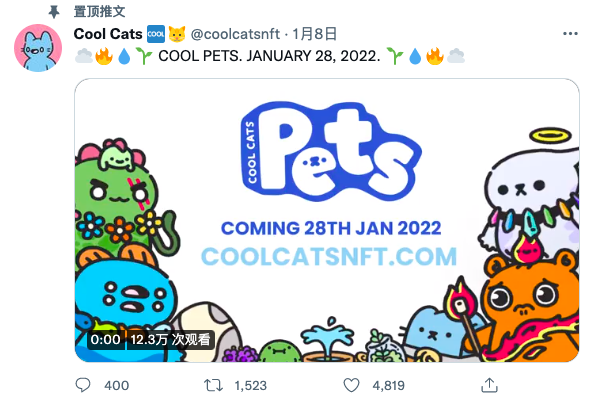Click the blue COOL badge emoji
Viewport: 595px width, 404px height.
click(x=156, y=34)
